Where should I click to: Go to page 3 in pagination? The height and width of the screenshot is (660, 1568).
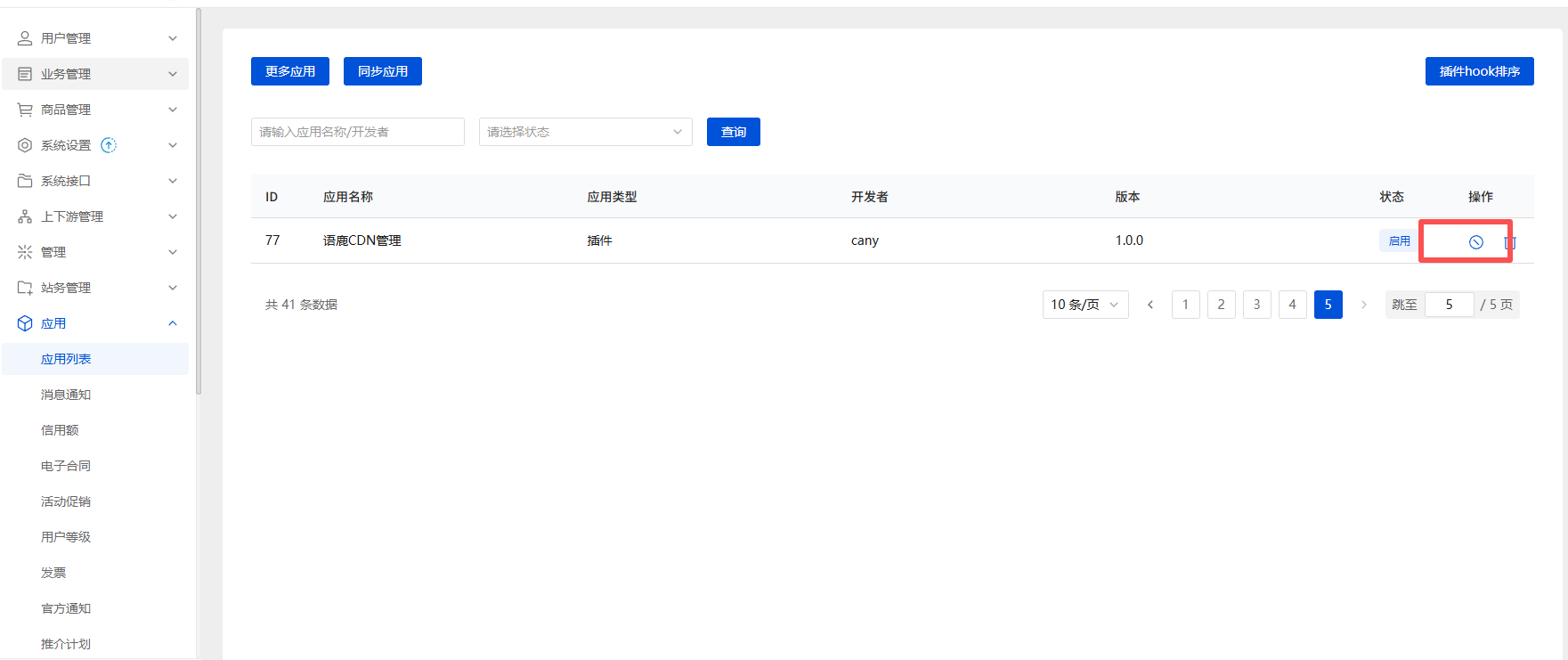(x=1256, y=305)
